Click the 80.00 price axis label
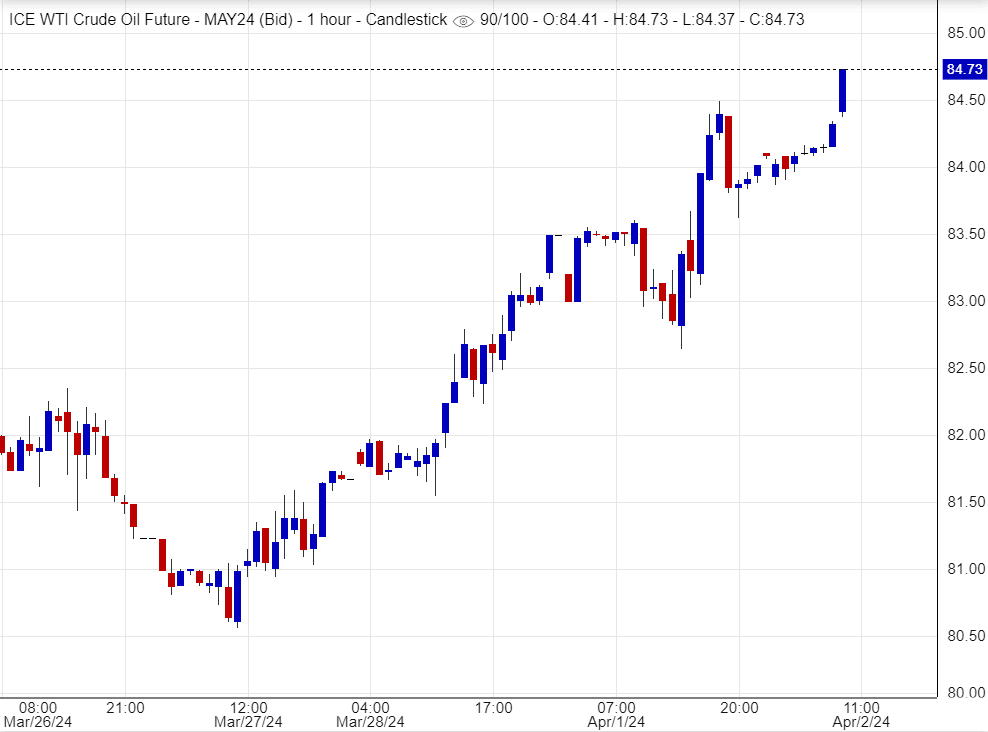988x732 pixels. (964, 692)
